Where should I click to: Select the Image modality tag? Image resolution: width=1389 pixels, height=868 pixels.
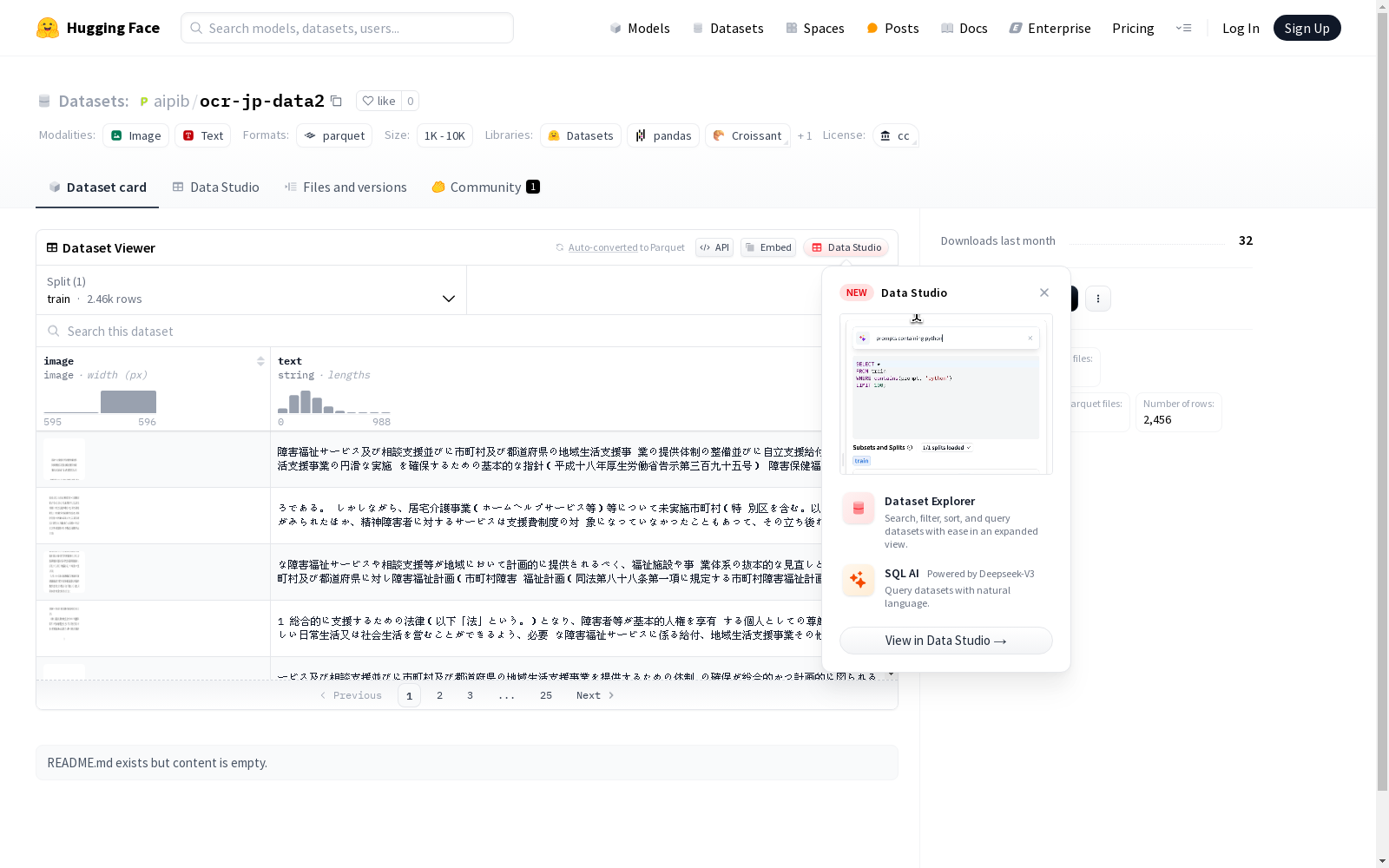coord(135,135)
